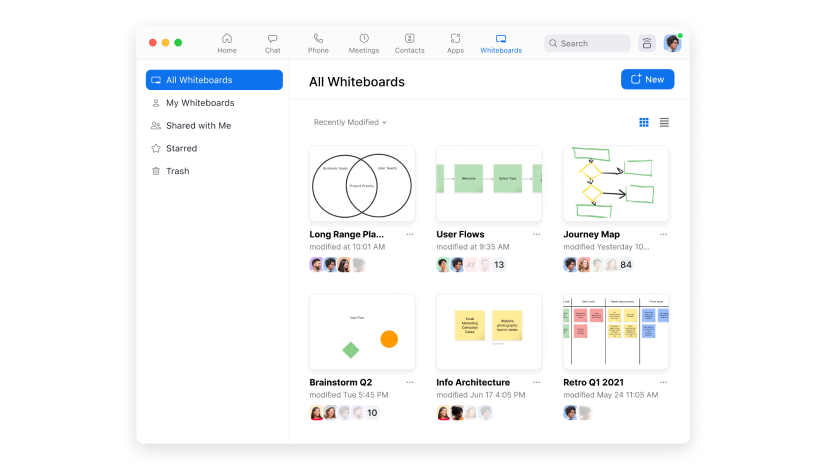Open the Brainstorm Q2 whiteboard thumbnail

(362, 332)
